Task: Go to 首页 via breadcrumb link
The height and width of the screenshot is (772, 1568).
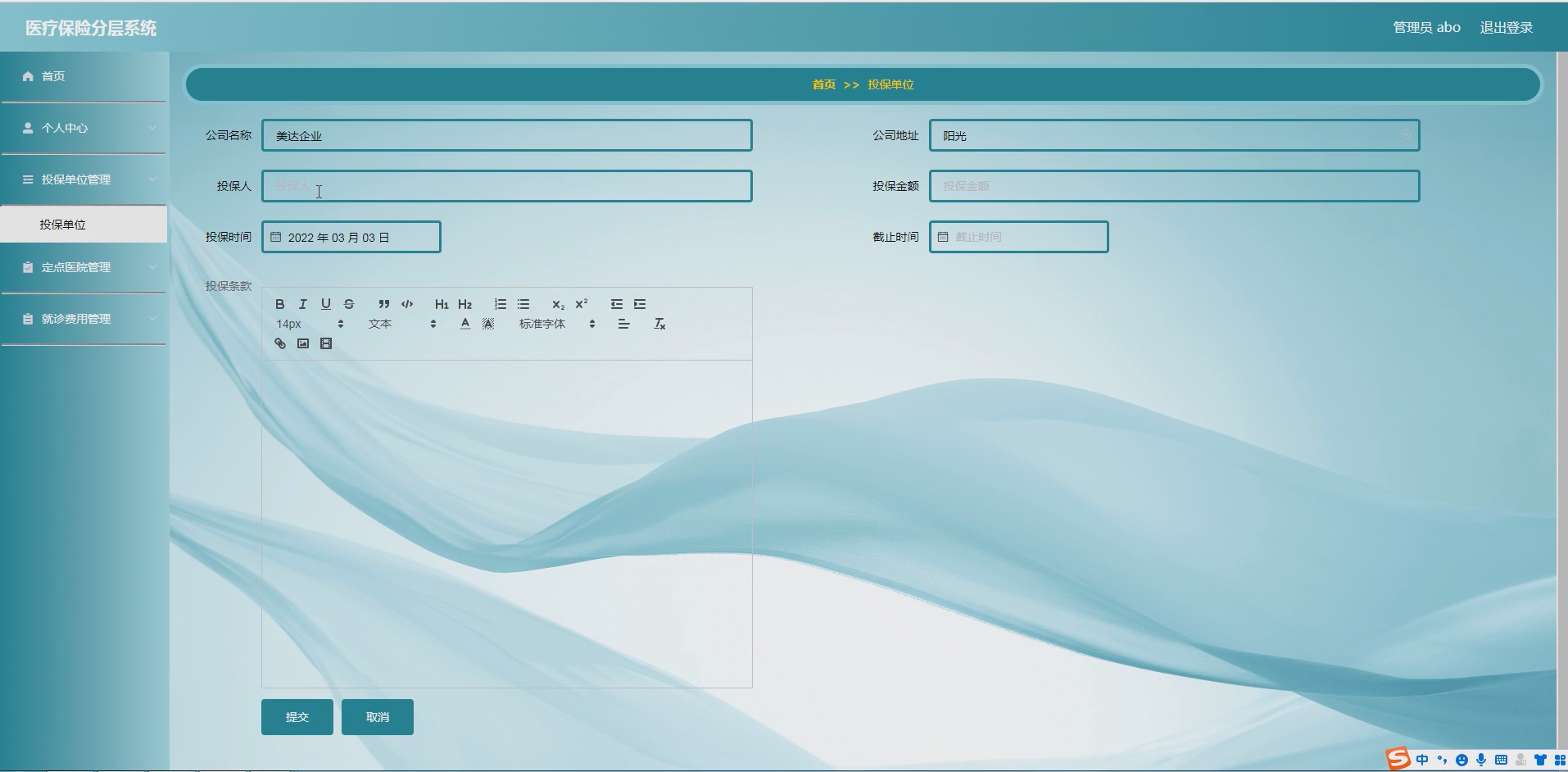Action: click(823, 84)
